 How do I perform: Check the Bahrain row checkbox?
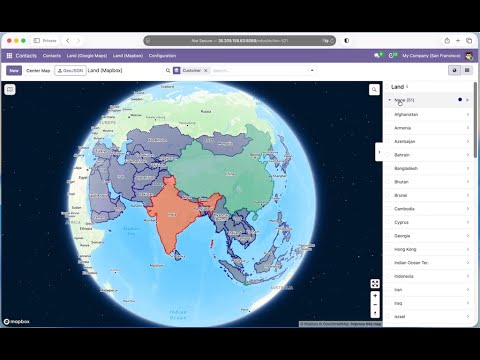pyautogui.click(x=387, y=155)
